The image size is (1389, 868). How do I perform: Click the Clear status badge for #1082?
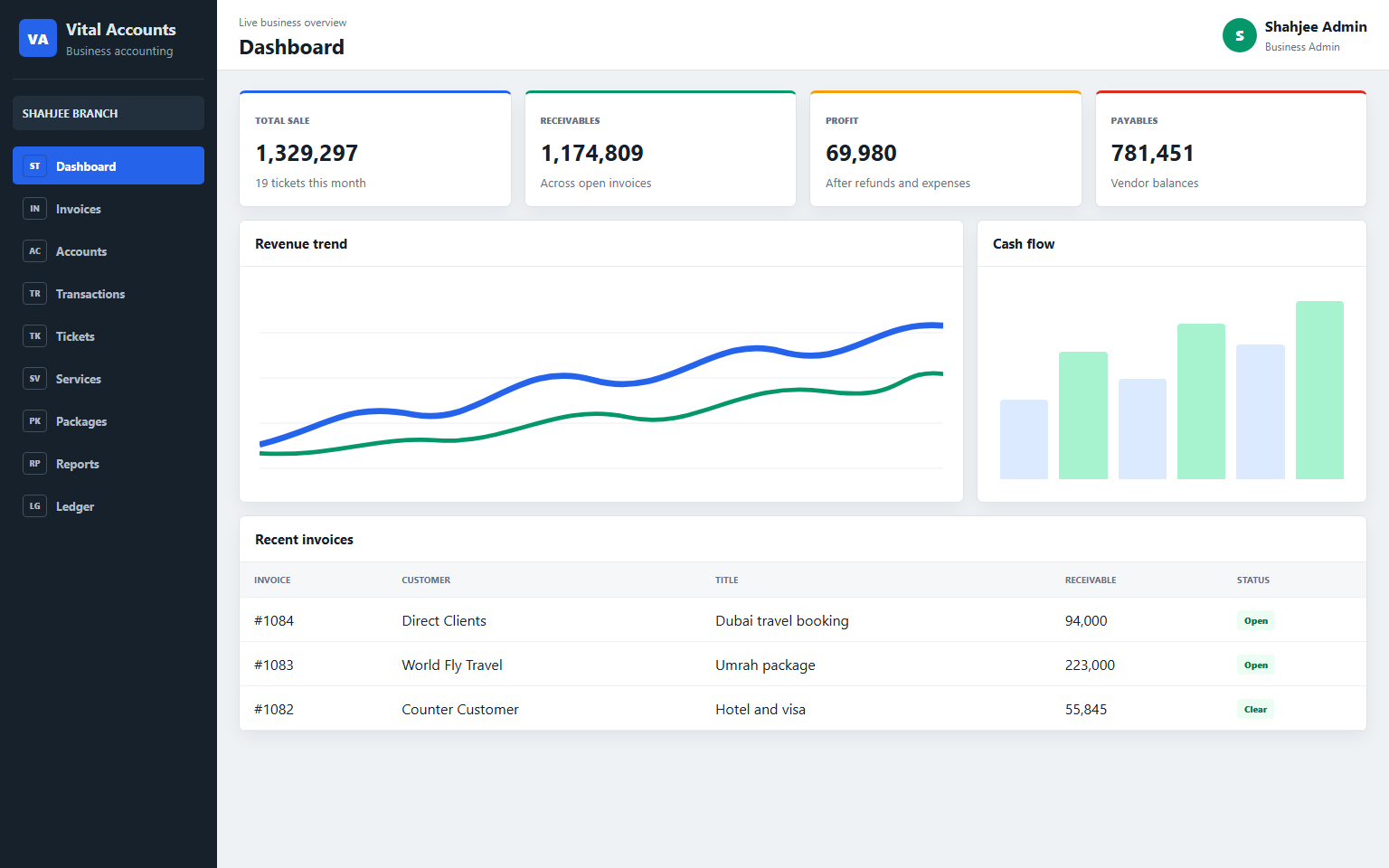pyautogui.click(x=1255, y=709)
